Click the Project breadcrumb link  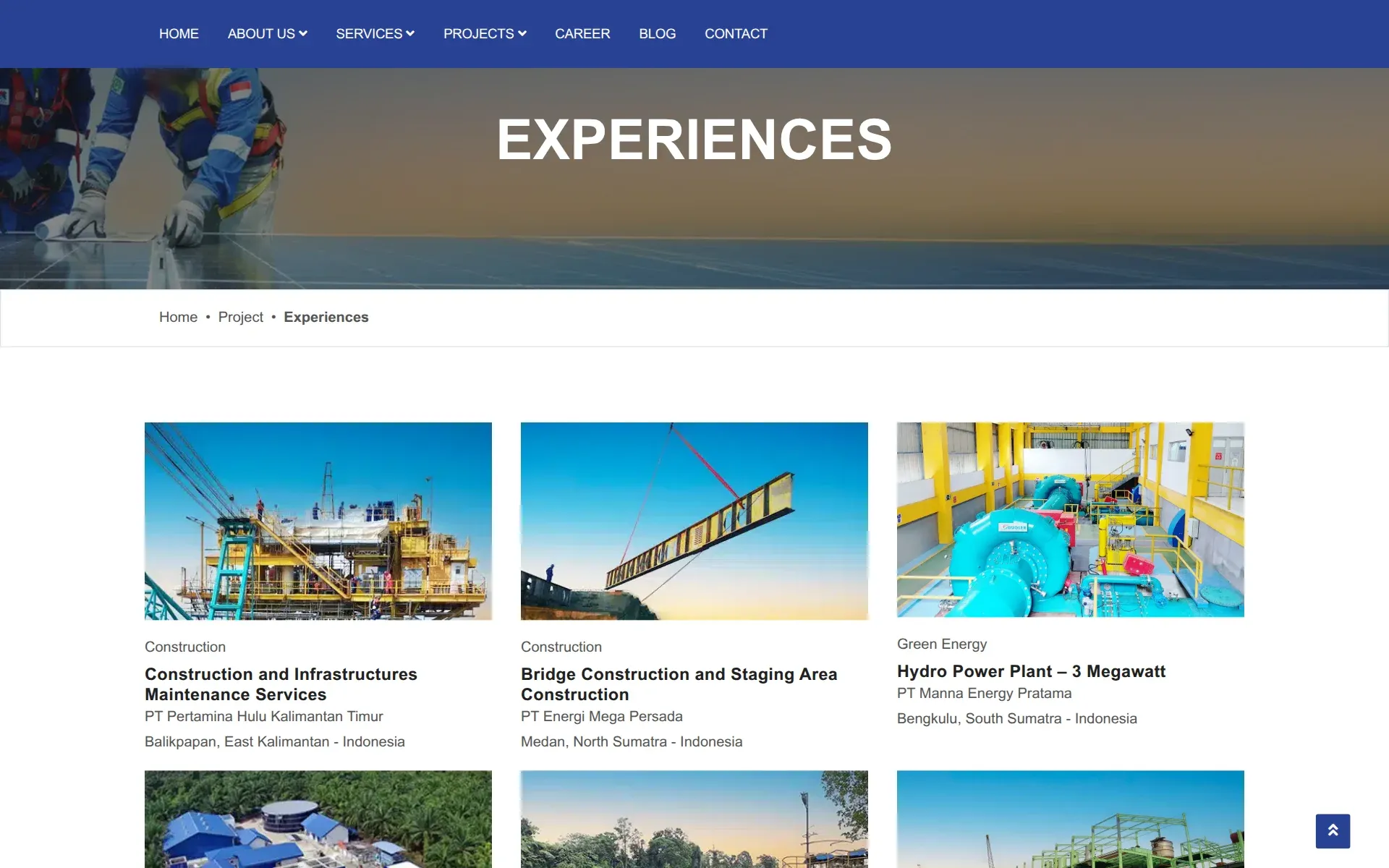(240, 317)
